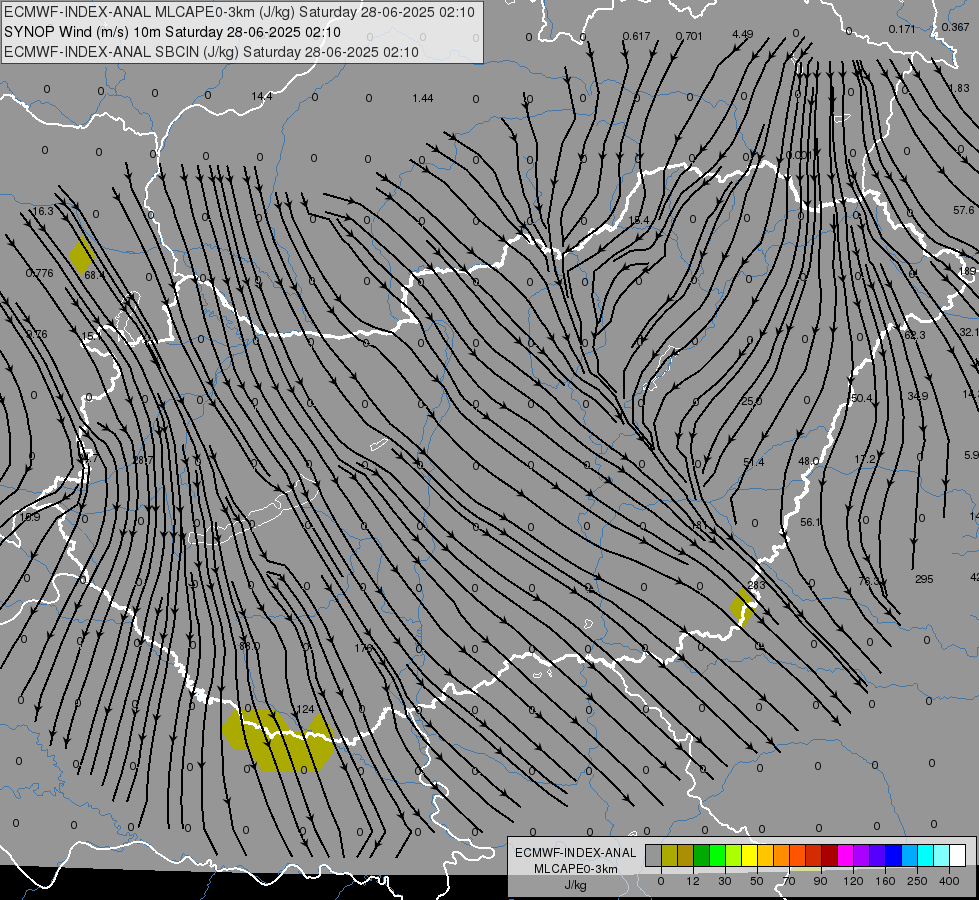This screenshot has width=979, height=900.
Task: Click the map value 124
Action: click(305, 709)
